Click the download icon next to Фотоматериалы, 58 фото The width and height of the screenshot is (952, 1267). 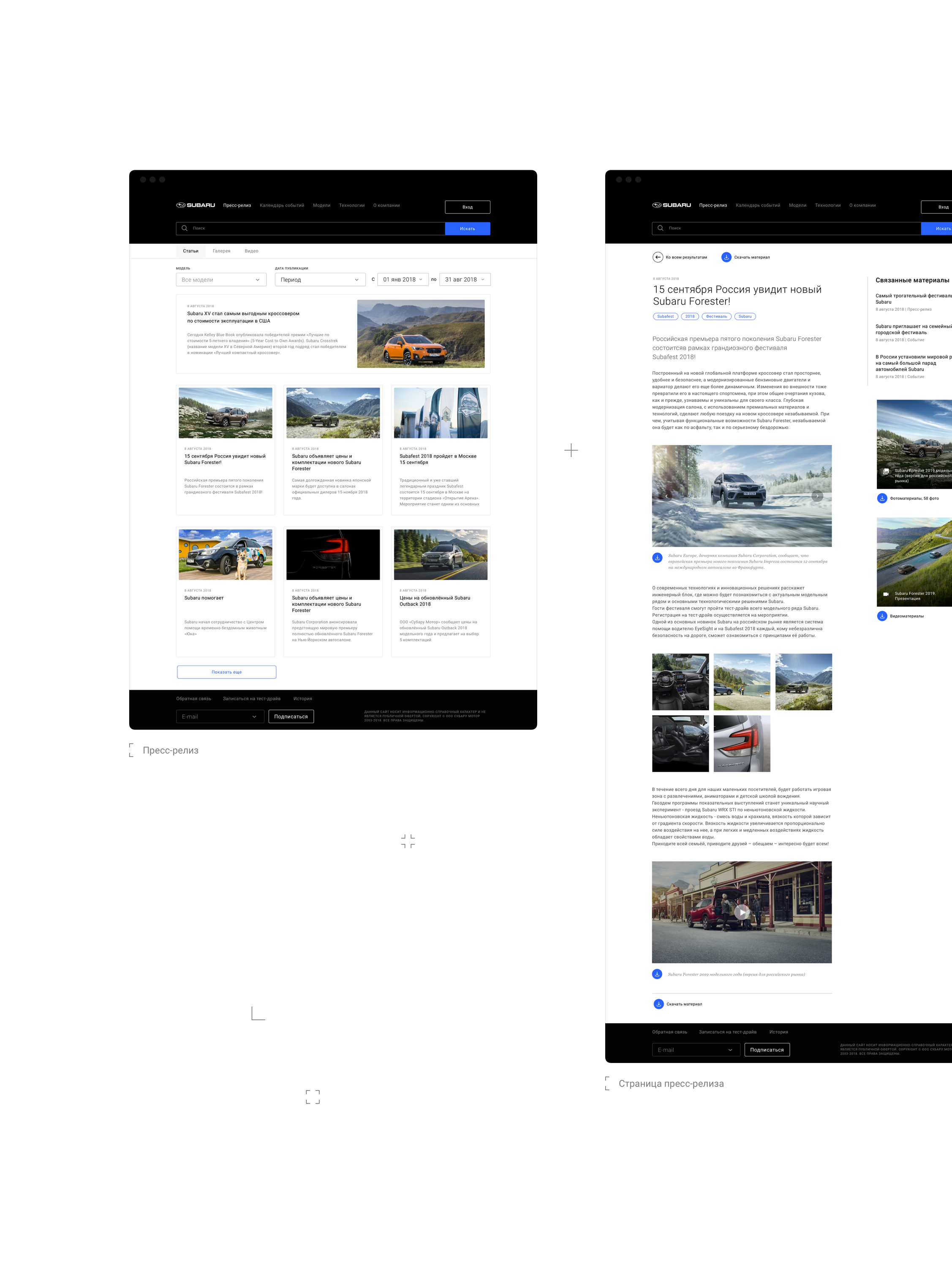click(882, 499)
